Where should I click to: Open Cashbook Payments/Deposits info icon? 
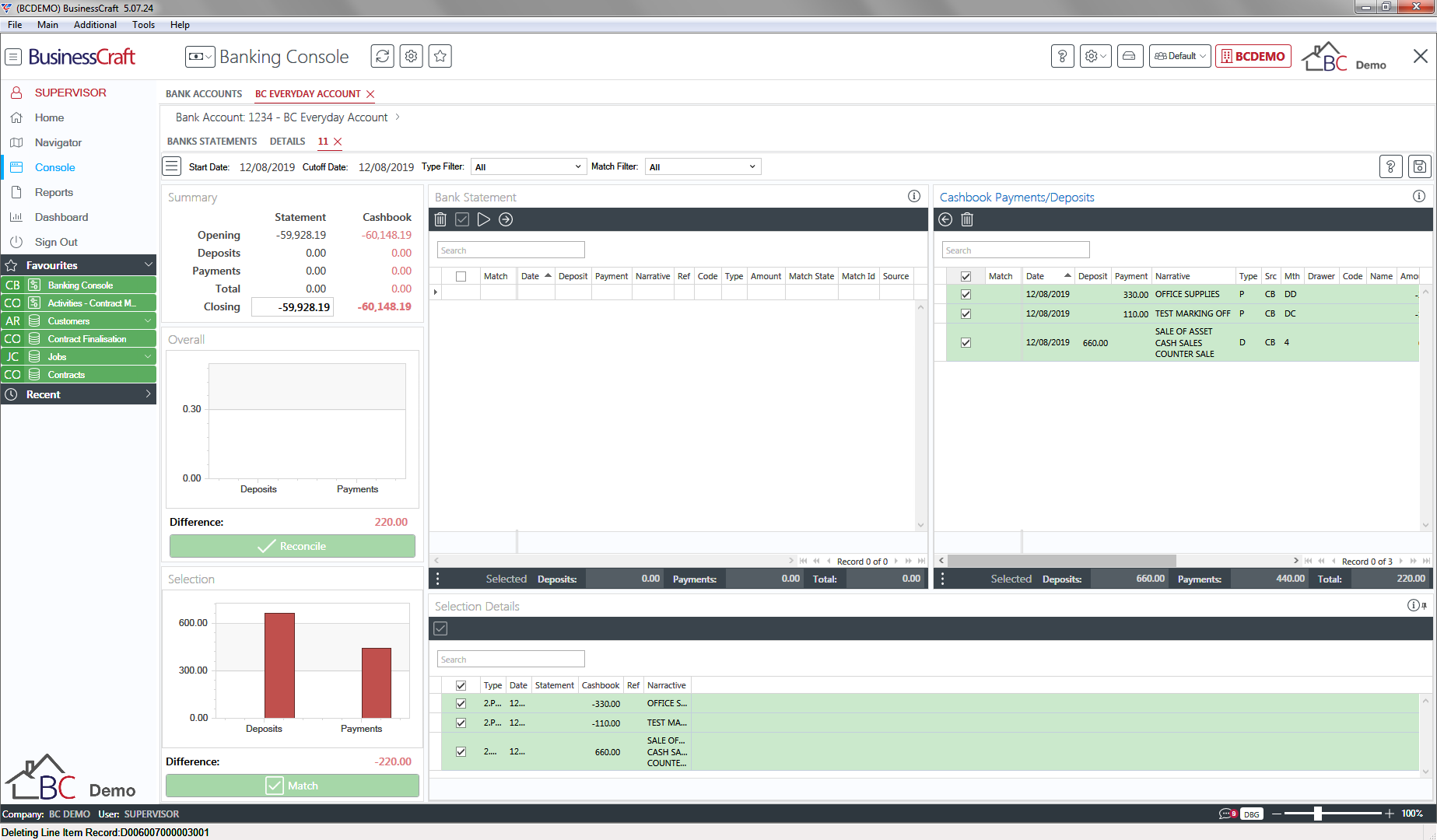1419,196
